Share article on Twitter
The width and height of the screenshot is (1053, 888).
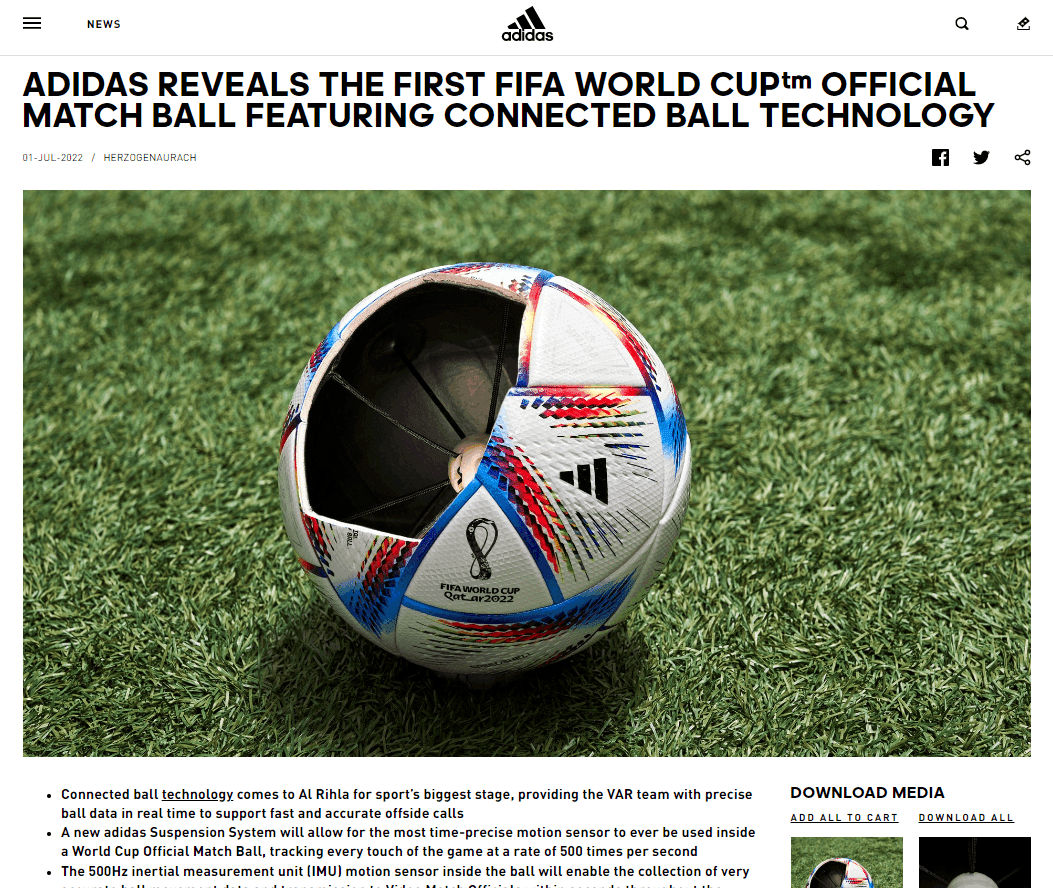point(981,157)
